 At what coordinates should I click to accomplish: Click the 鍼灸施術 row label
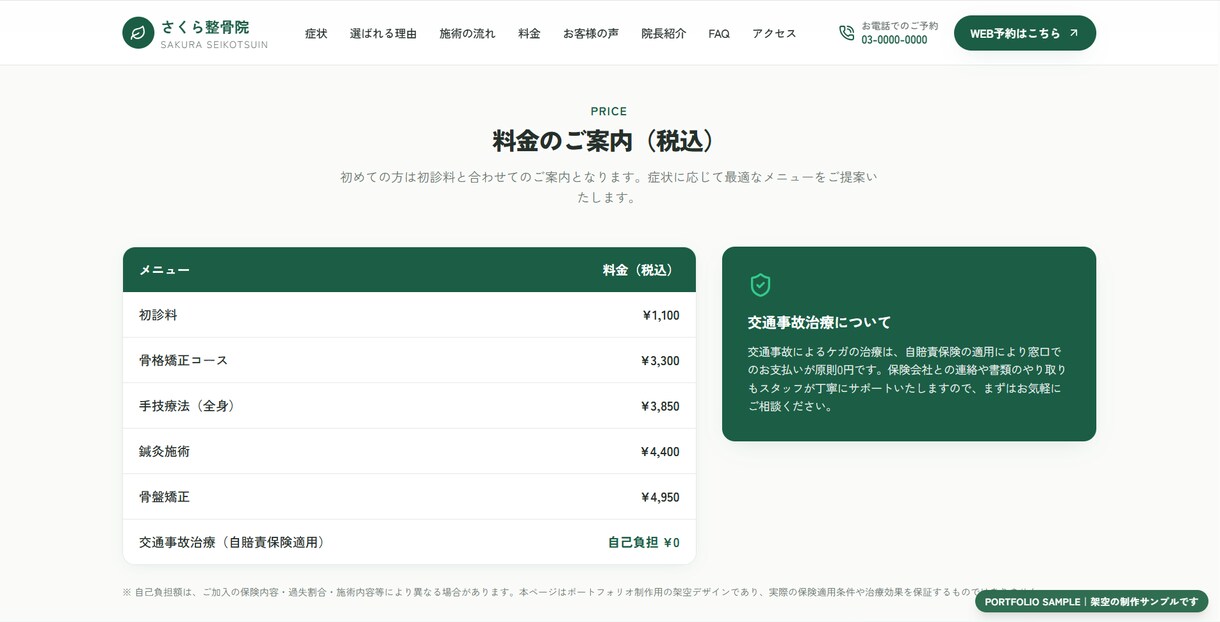pyautogui.click(x=164, y=451)
